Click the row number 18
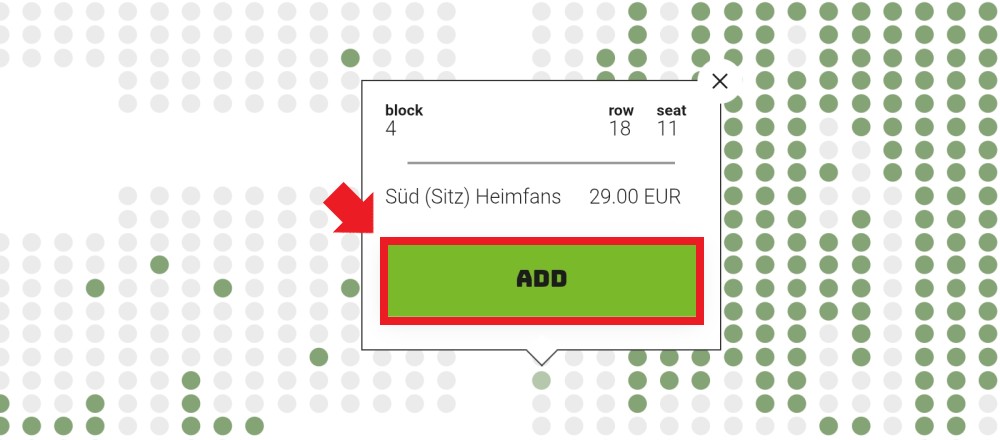This screenshot has width=1000, height=440. point(619,129)
